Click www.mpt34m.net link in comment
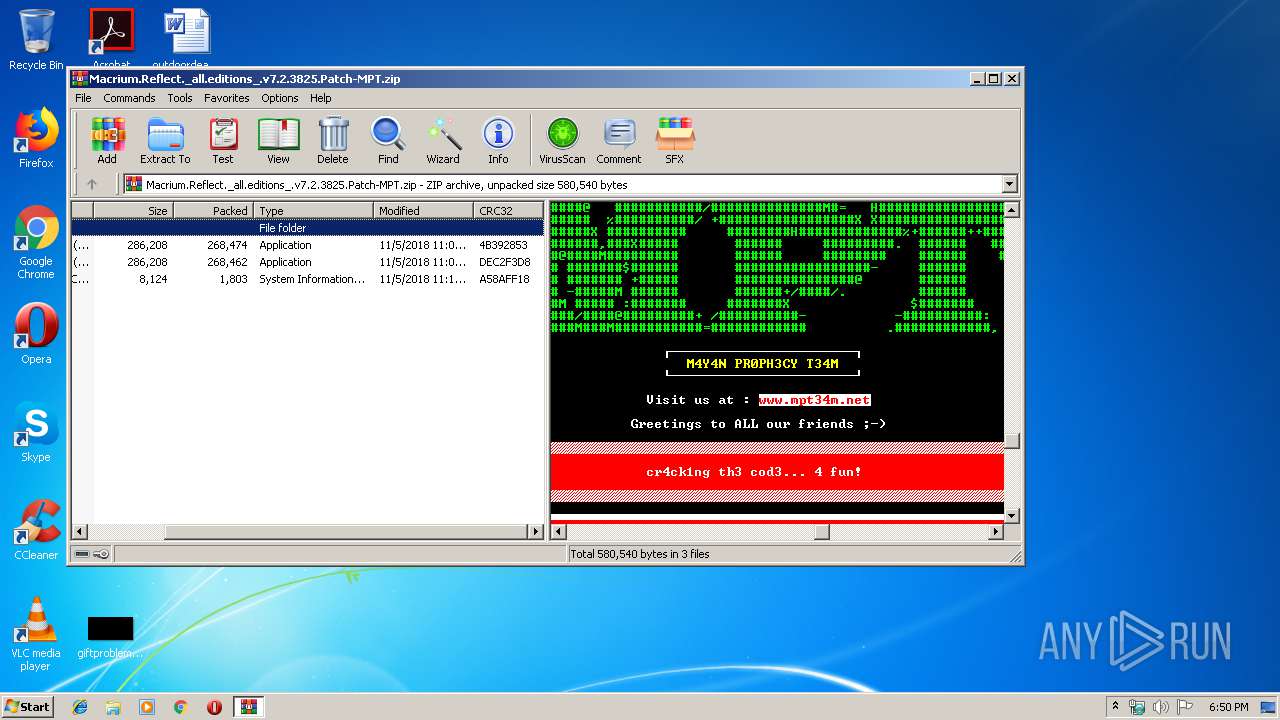 [814, 399]
